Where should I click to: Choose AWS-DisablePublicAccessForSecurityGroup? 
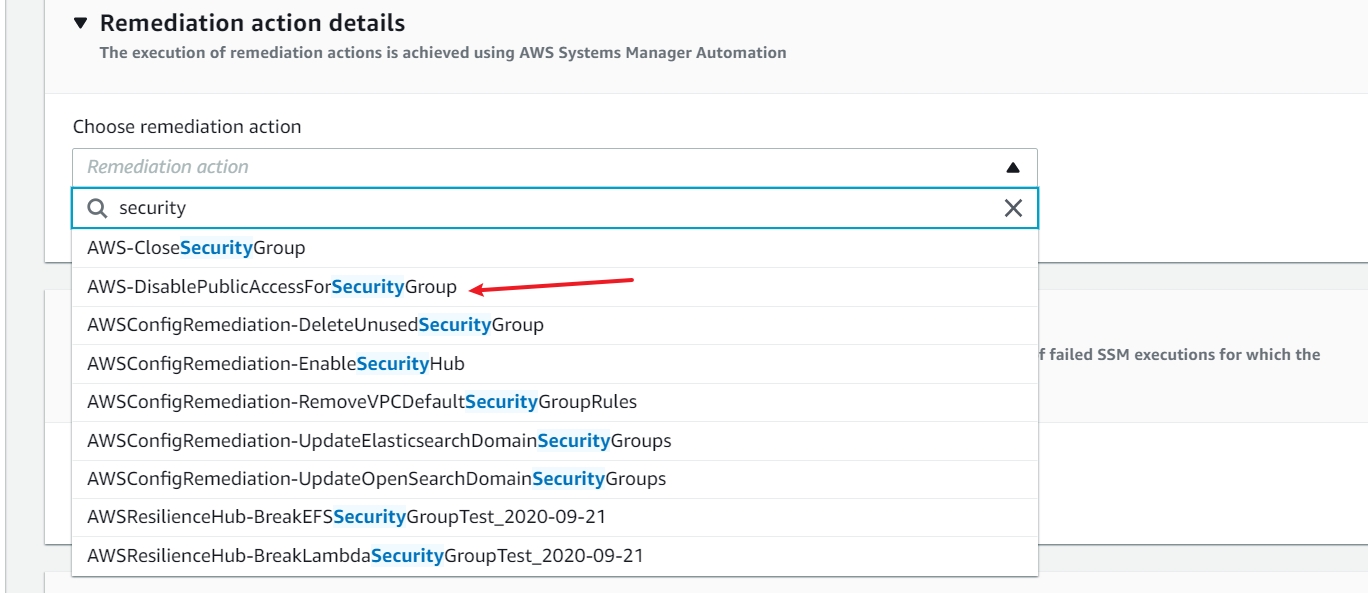pyautogui.click(x=272, y=287)
